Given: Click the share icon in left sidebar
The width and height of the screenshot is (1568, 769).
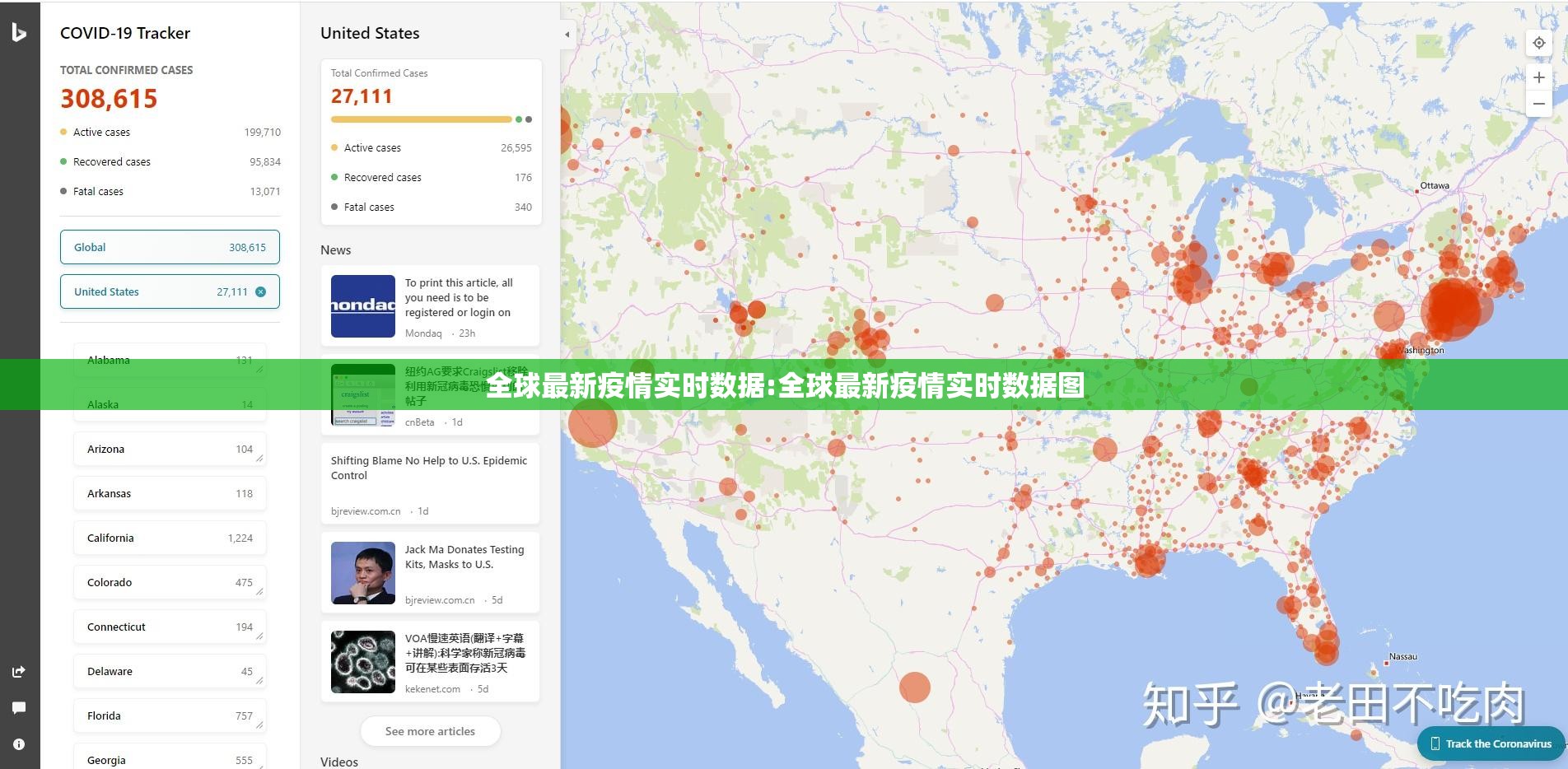Looking at the screenshot, I should pos(19,672).
